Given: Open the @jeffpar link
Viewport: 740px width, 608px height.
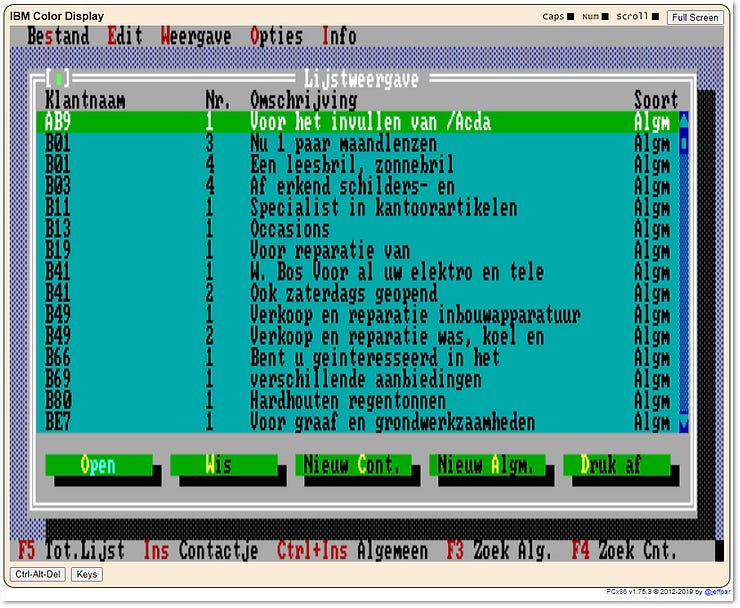Looking at the screenshot, I should click(716, 592).
